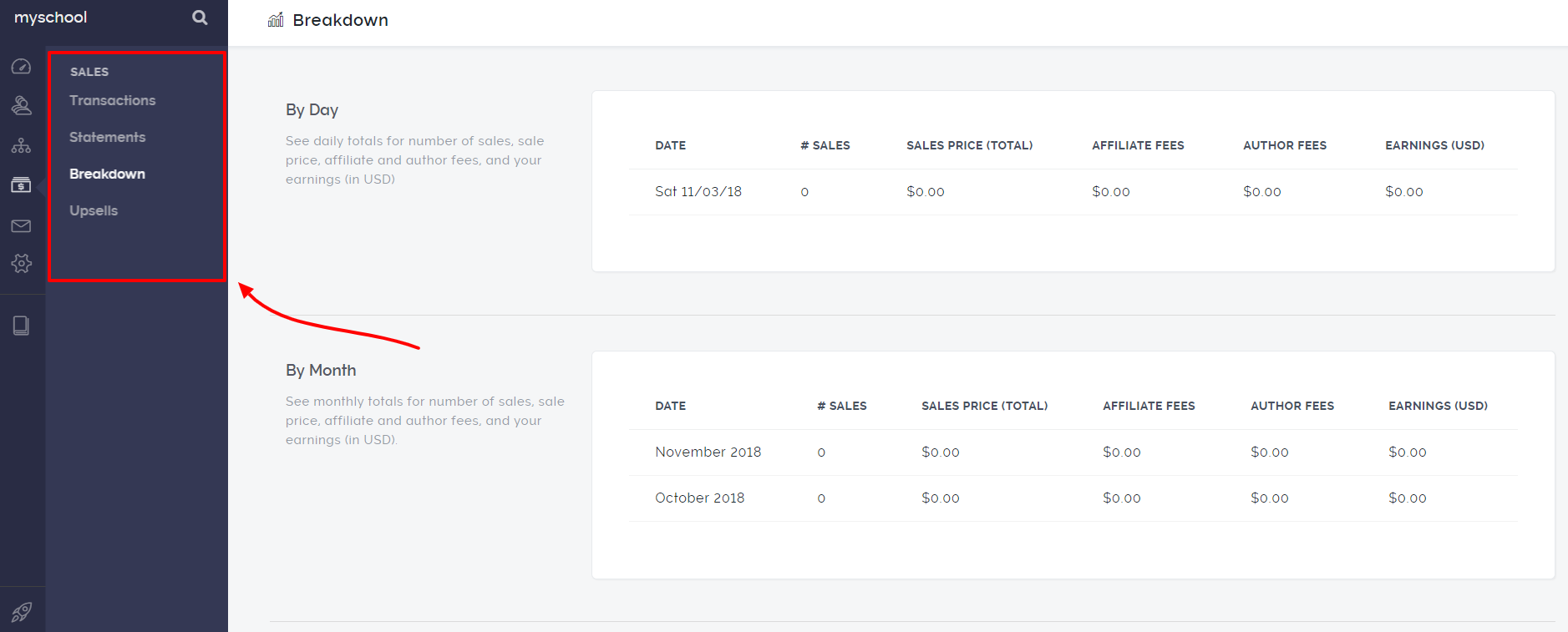Go to Statements in Sales menu

(108, 137)
